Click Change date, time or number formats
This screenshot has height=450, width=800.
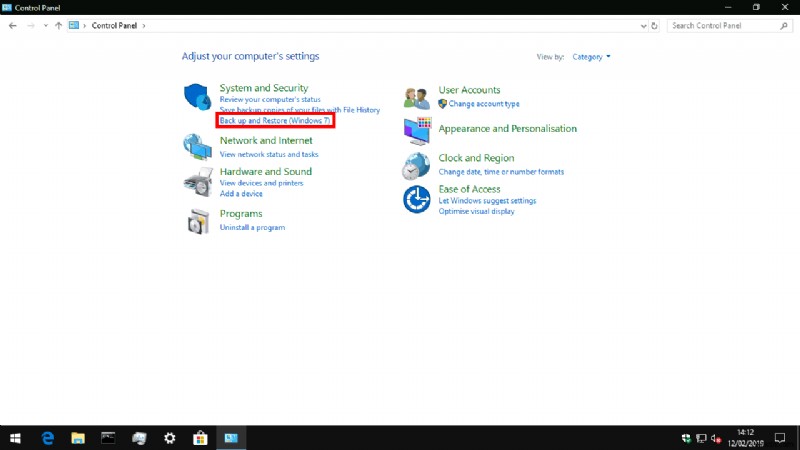[501, 172]
